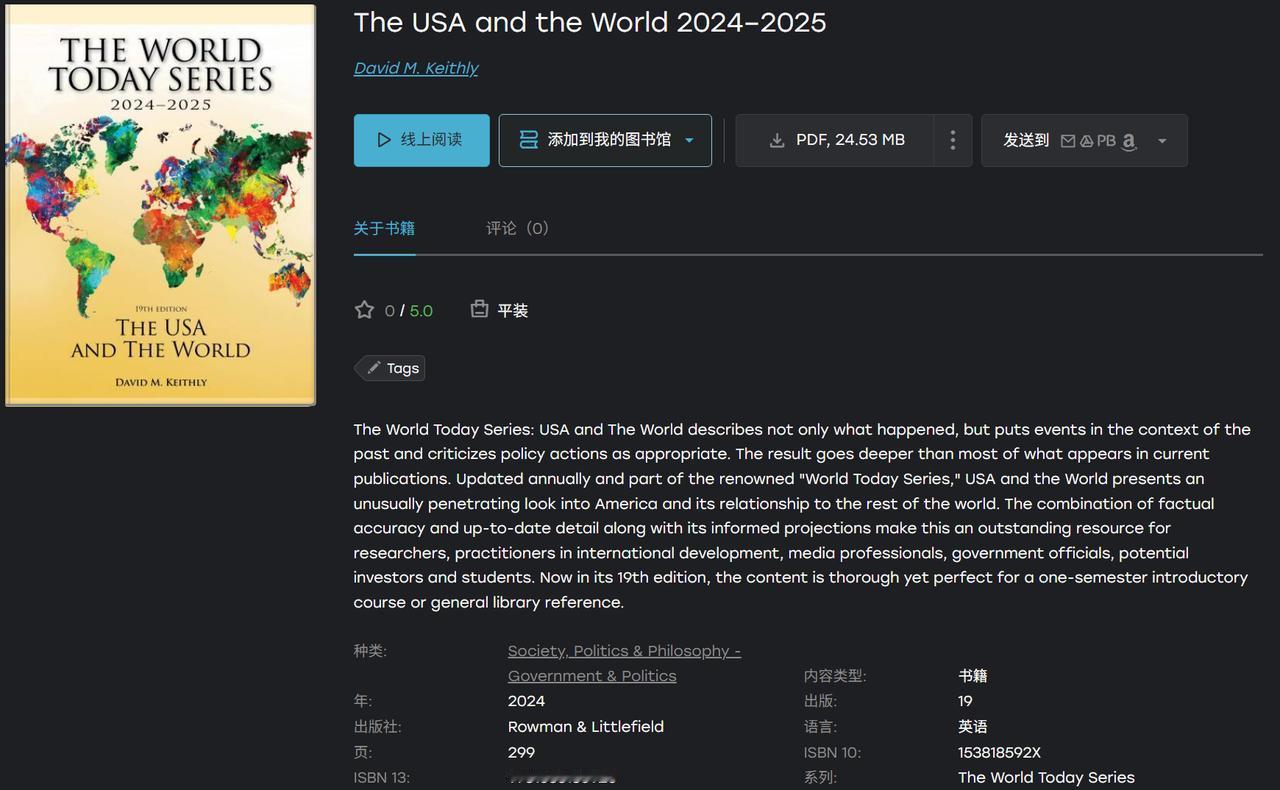1280x790 pixels.
Task: Click the series name The World Today Series
Action: [1046, 777]
